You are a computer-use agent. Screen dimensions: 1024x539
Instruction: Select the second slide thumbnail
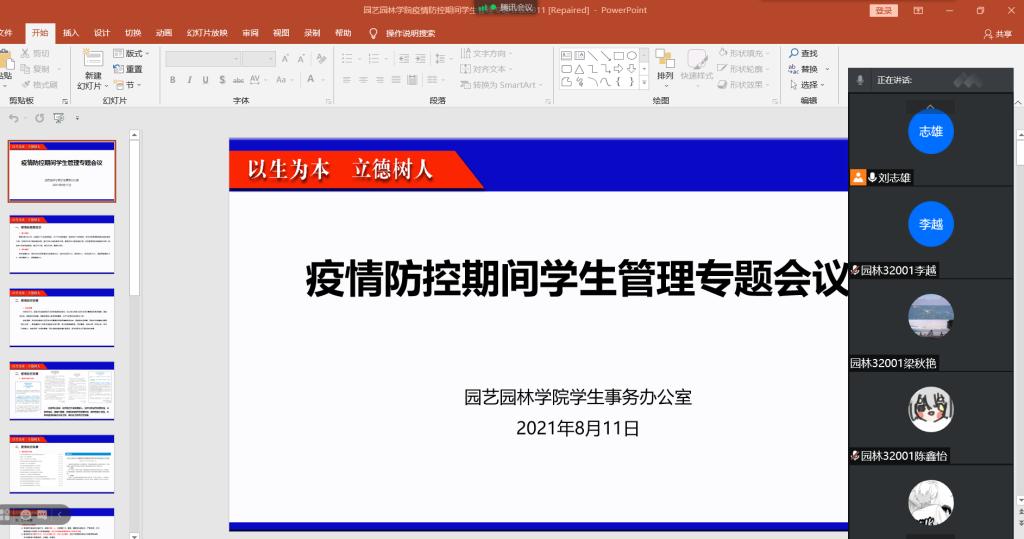[62, 244]
